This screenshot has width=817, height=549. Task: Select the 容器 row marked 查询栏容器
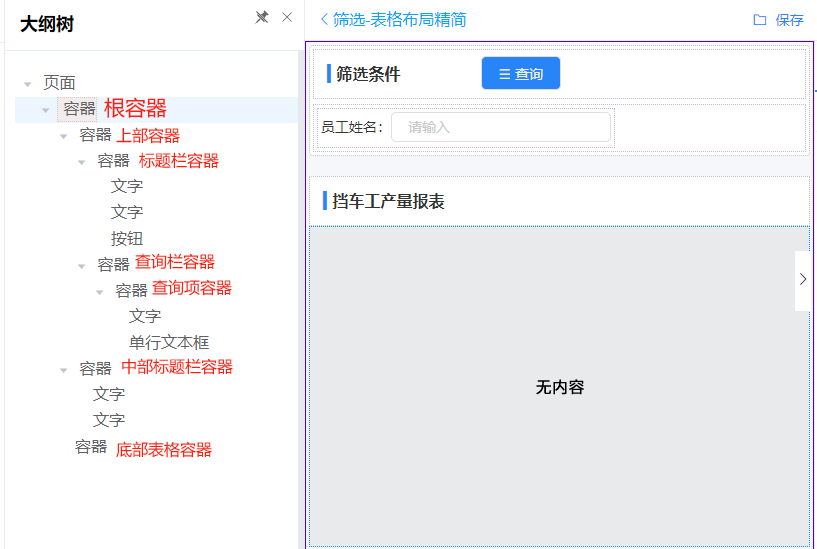coord(113,265)
